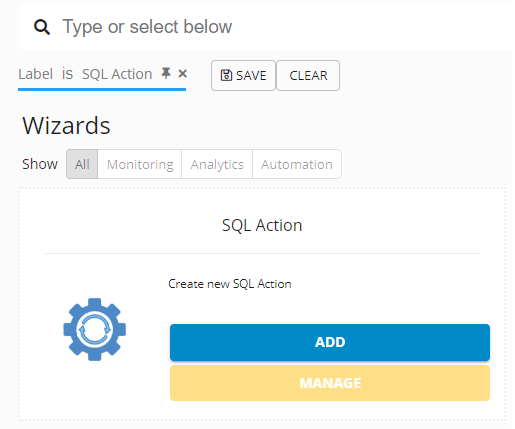
Task: Open Manage for SQL Action wizard
Action: (x=330, y=383)
